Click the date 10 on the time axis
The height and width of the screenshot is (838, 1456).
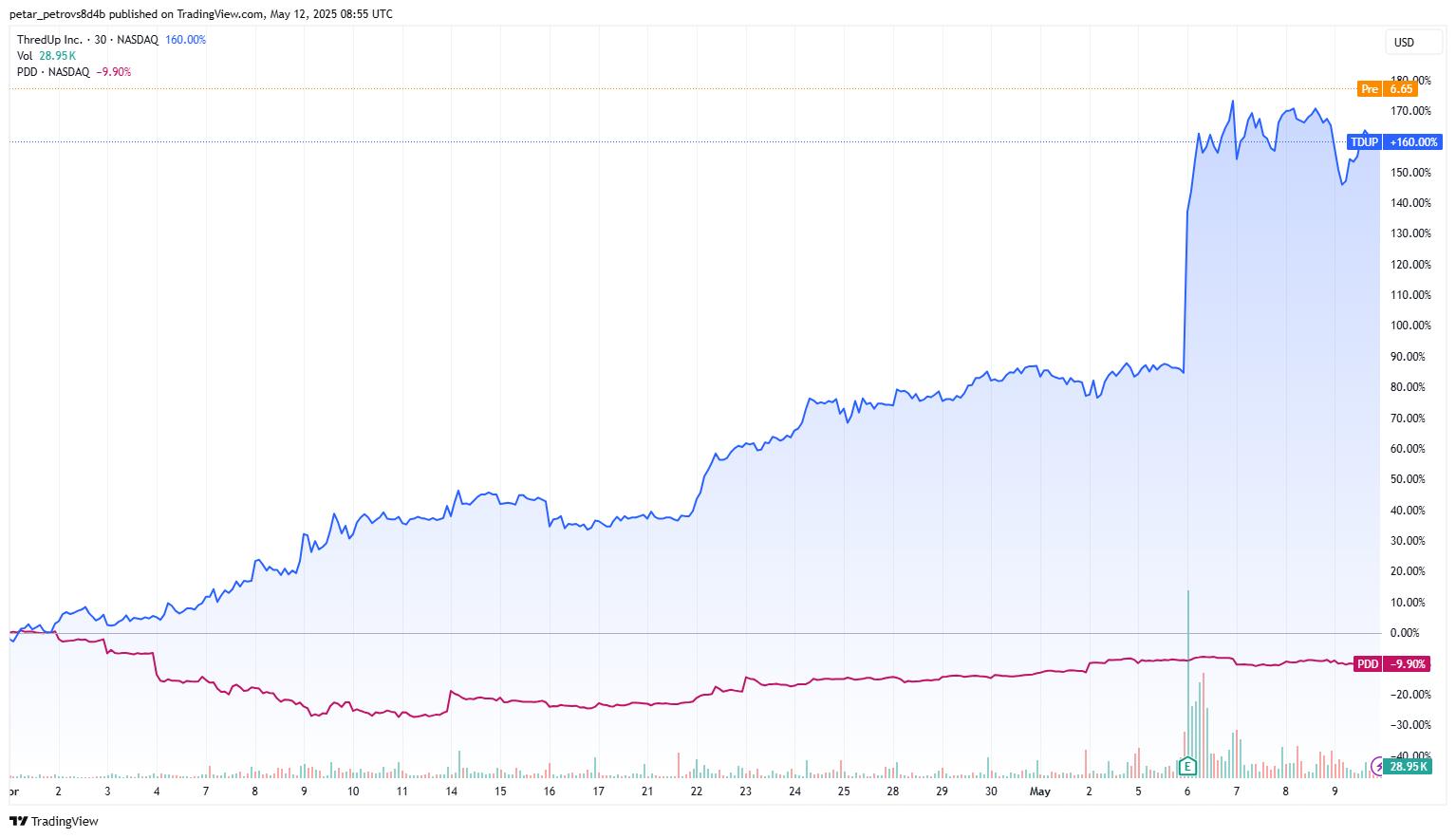(353, 791)
